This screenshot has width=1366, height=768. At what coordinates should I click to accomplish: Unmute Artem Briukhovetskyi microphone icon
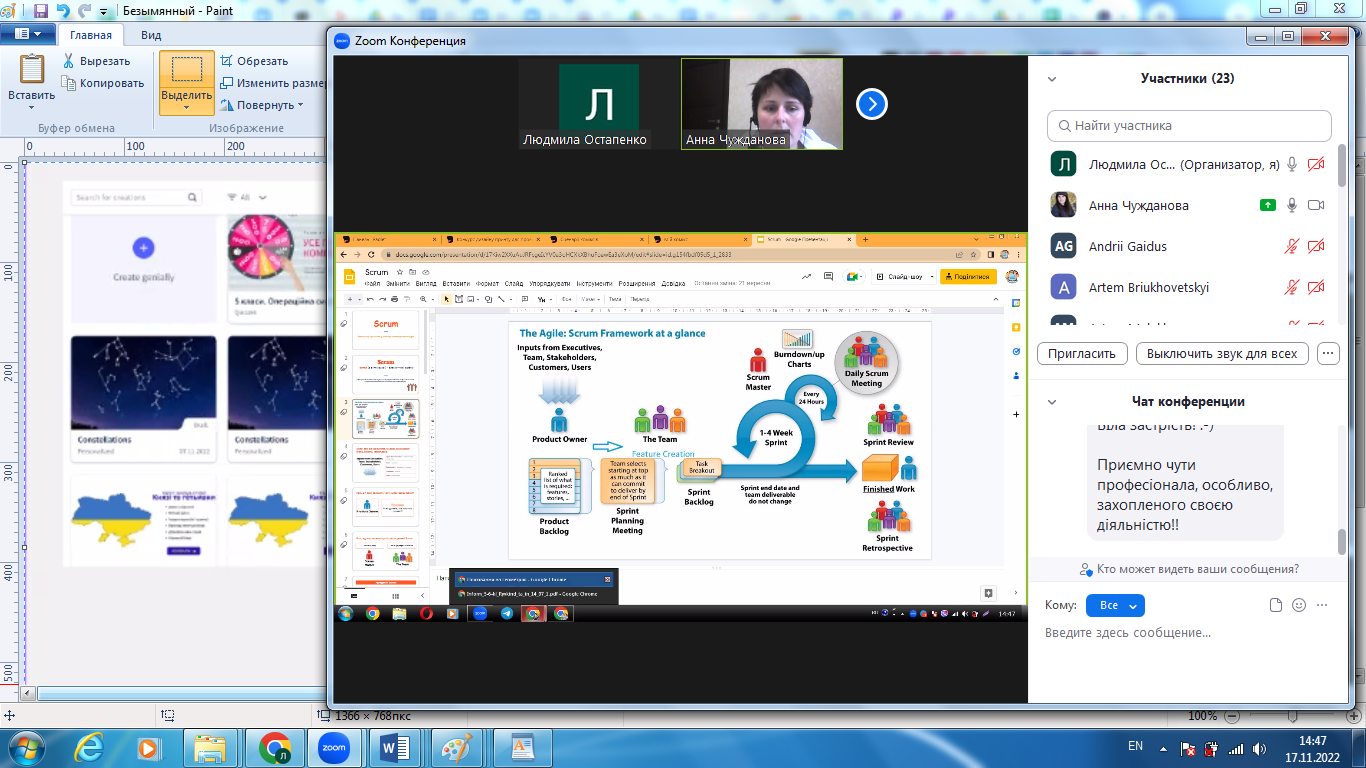click(1292, 287)
